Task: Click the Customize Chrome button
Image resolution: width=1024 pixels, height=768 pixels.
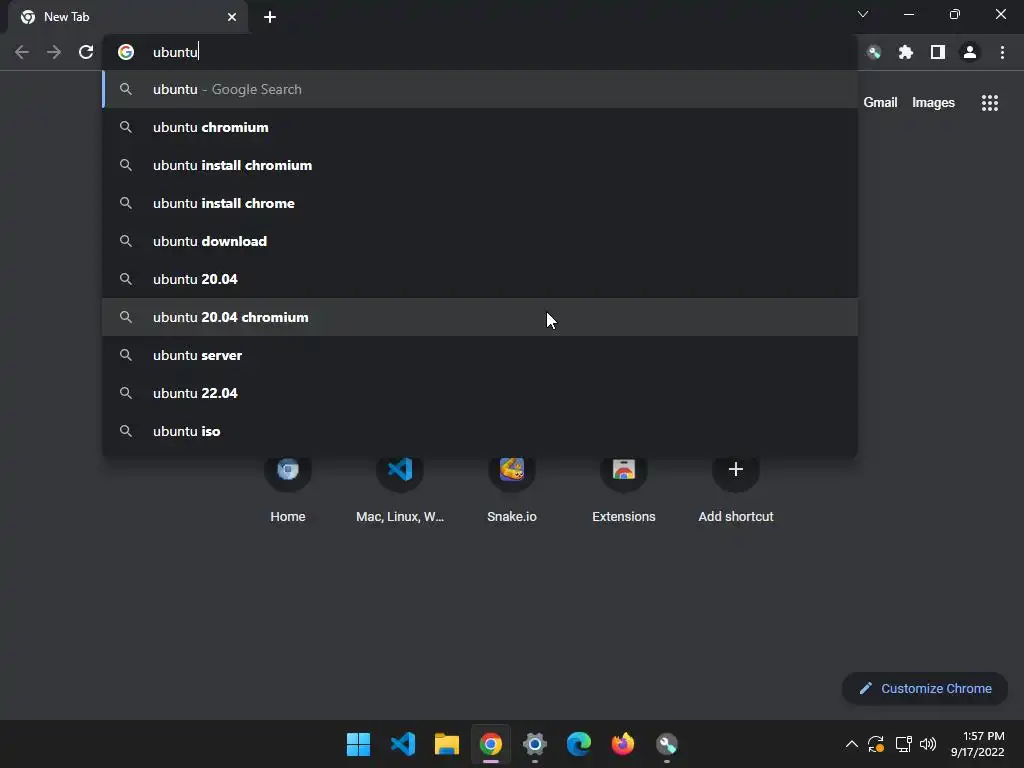Action: [x=925, y=688]
